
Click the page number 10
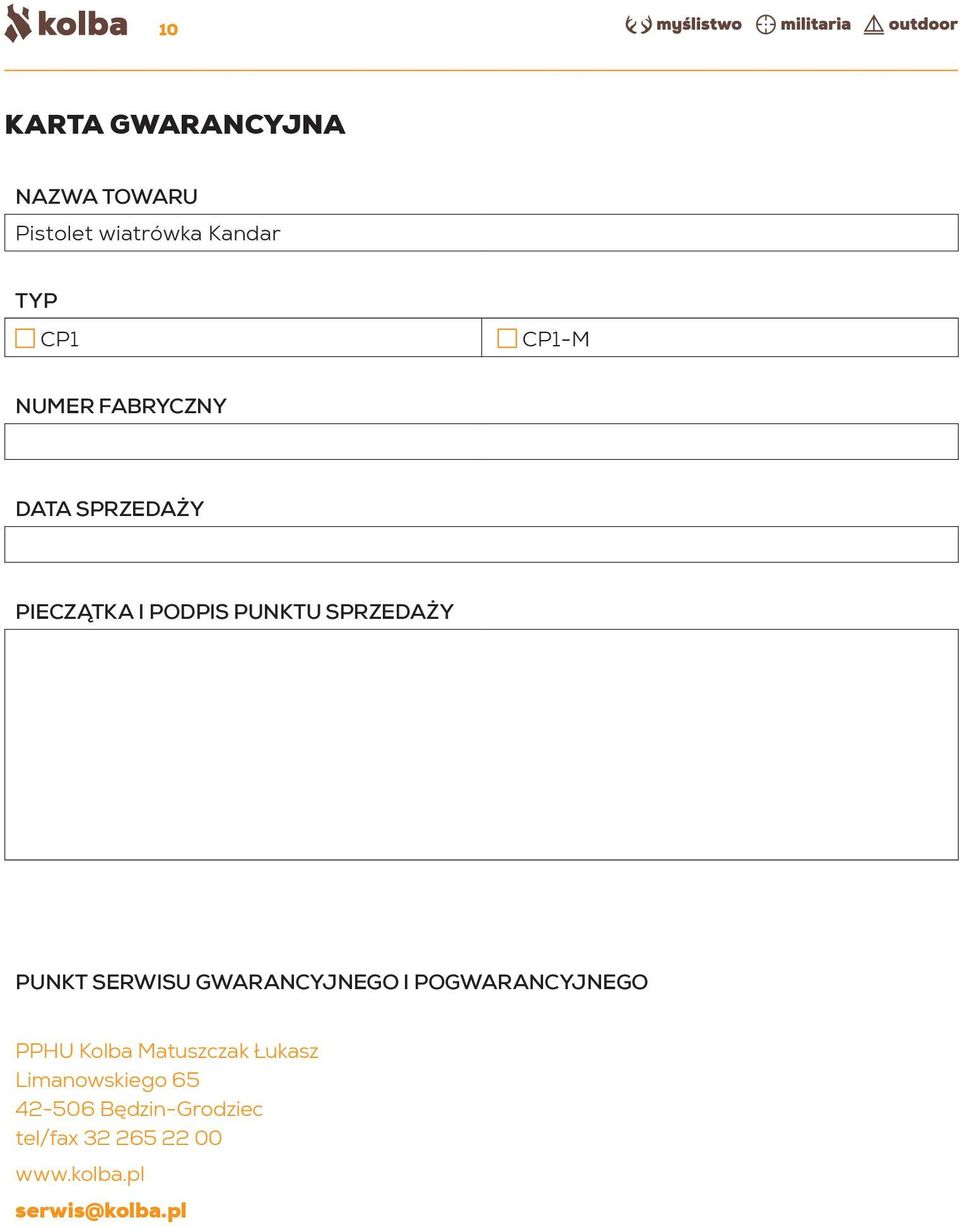click(x=168, y=30)
